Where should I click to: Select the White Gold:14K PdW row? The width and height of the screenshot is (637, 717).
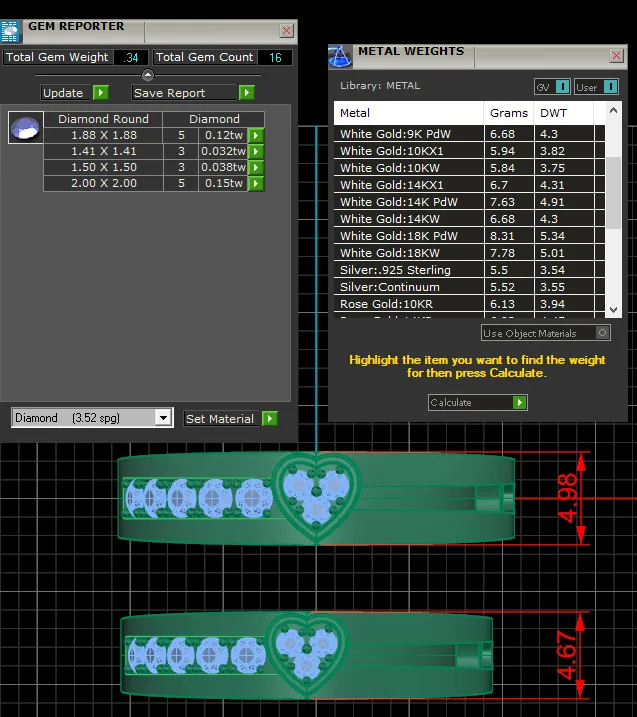469,202
